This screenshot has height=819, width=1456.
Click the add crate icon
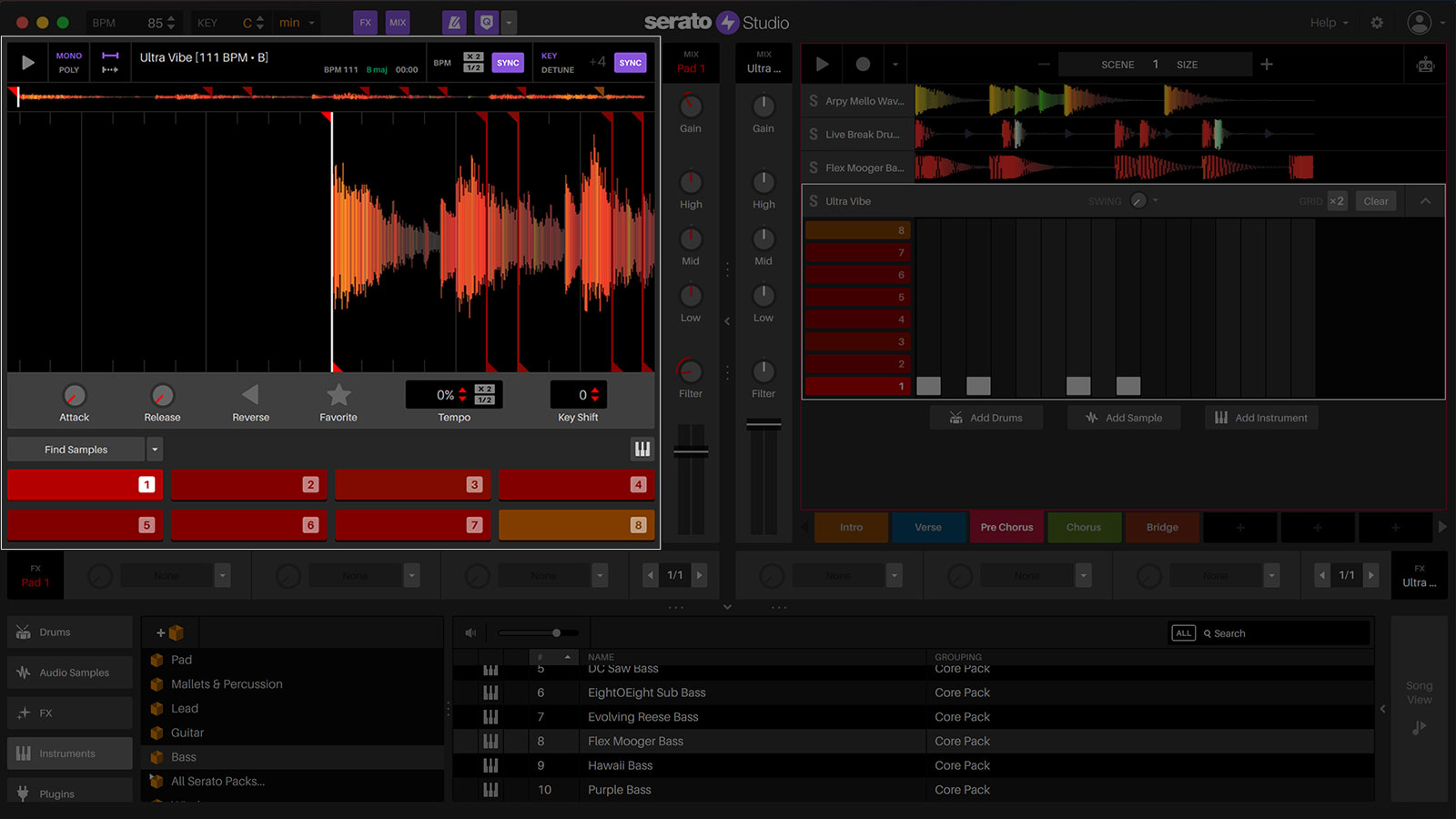[170, 632]
